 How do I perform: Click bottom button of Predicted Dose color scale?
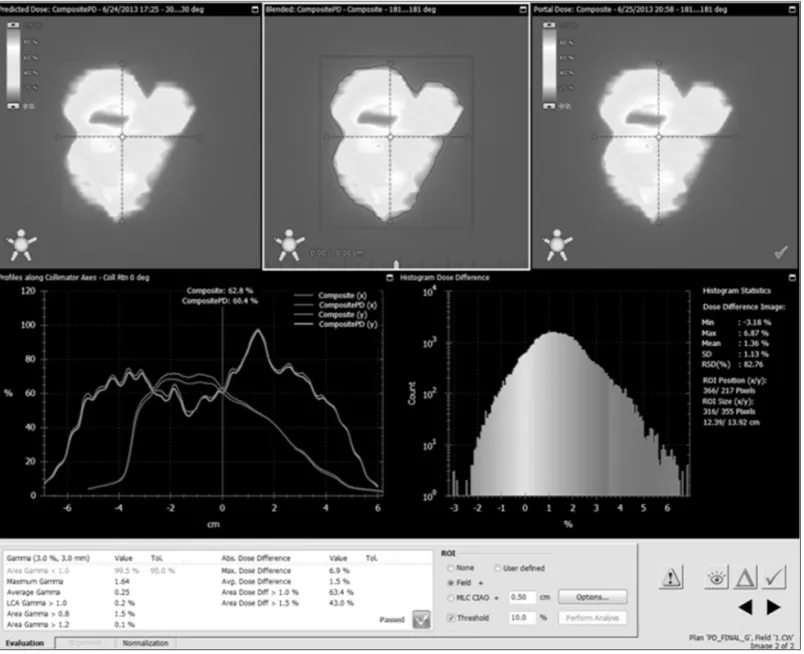click(14, 106)
